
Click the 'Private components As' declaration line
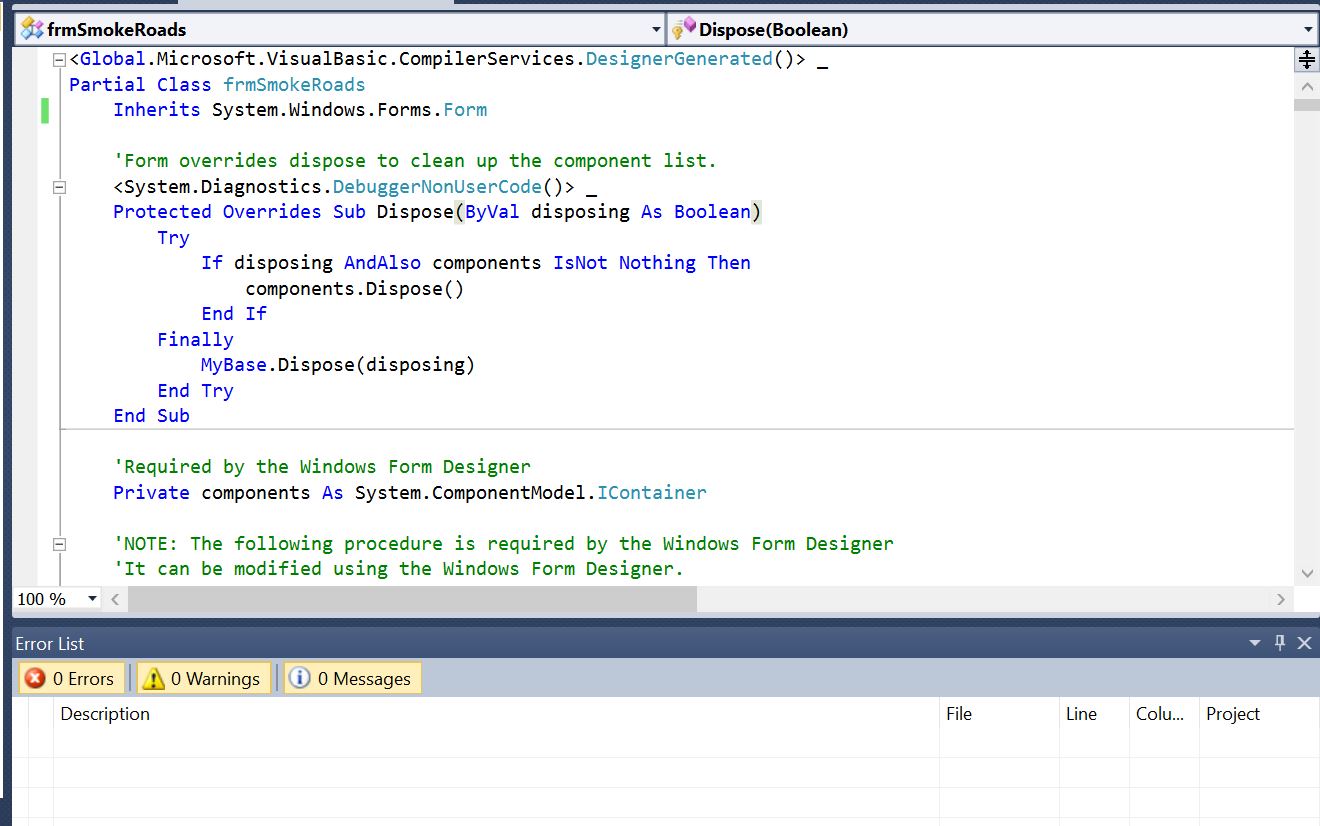(x=410, y=493)
